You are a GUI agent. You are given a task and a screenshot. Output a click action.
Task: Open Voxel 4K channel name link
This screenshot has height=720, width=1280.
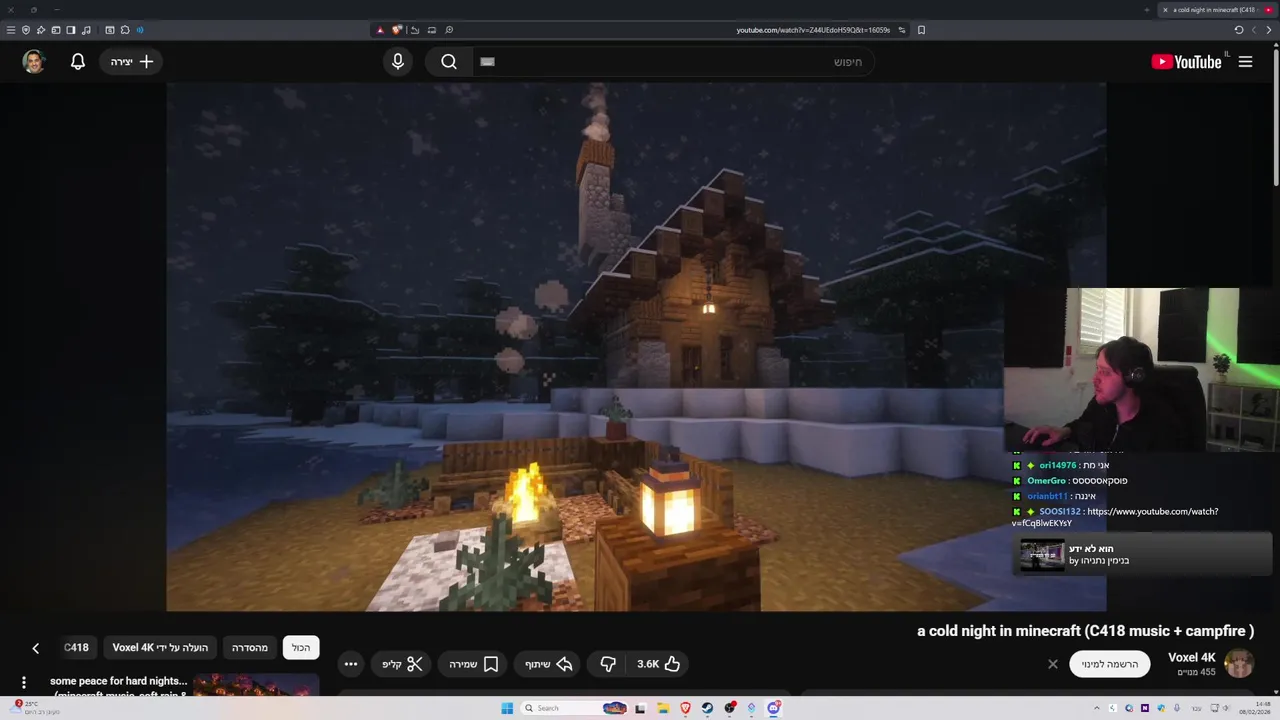click(1192, 657)
